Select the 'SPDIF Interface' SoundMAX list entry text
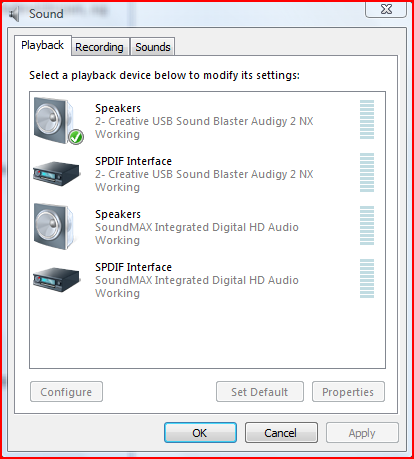The image size is (414, 459). (x=133, y=267)
